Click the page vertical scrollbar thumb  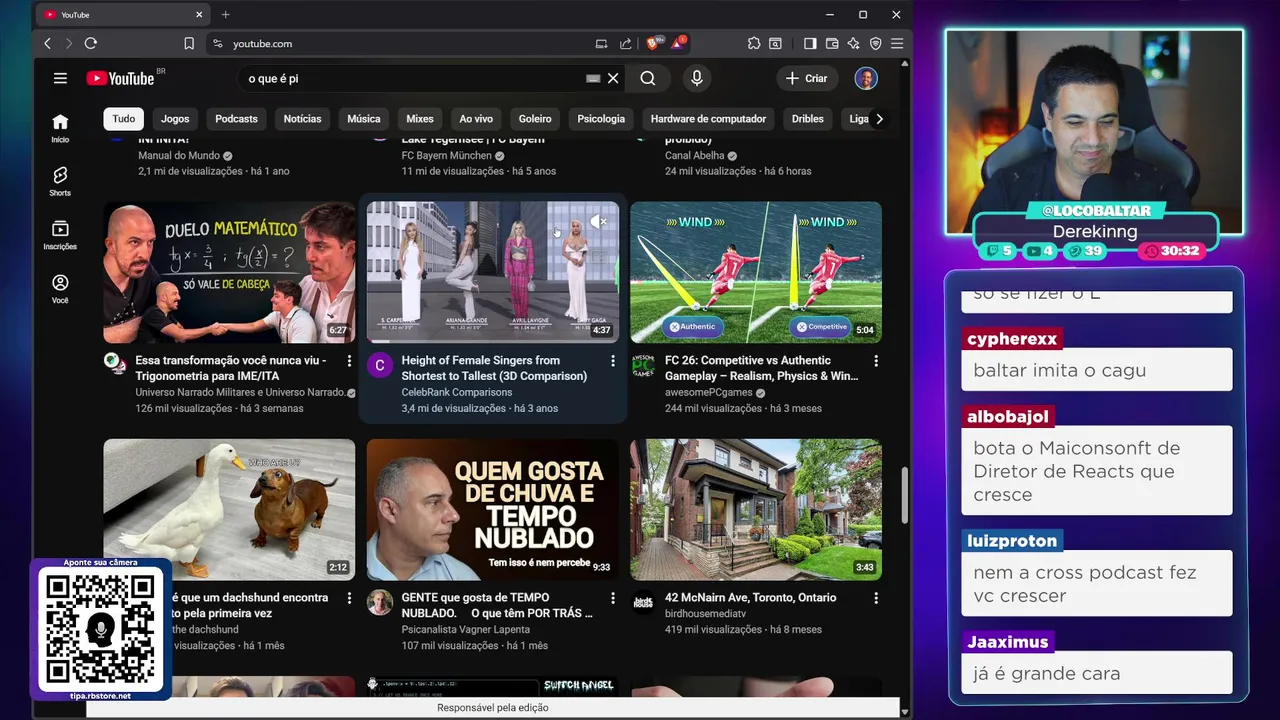[x=904, y=495]
